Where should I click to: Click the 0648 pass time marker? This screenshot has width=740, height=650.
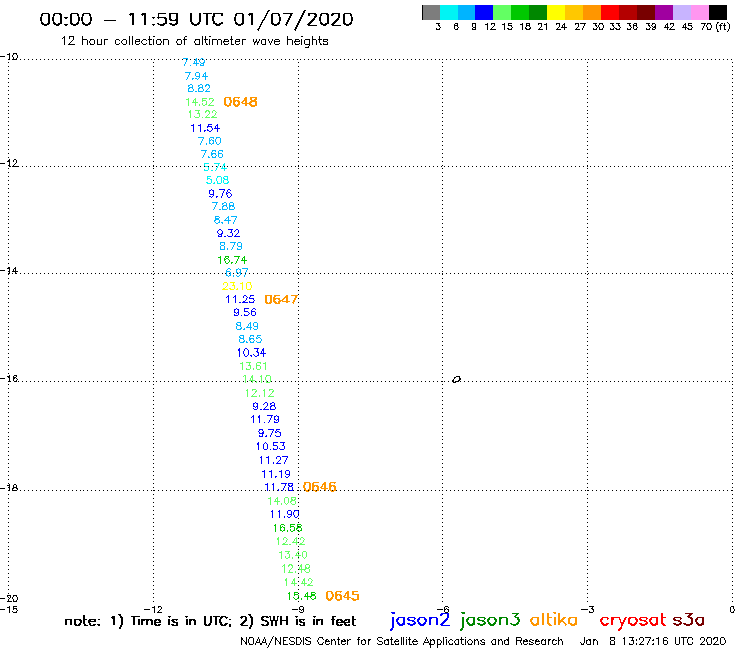pos(240,102)
